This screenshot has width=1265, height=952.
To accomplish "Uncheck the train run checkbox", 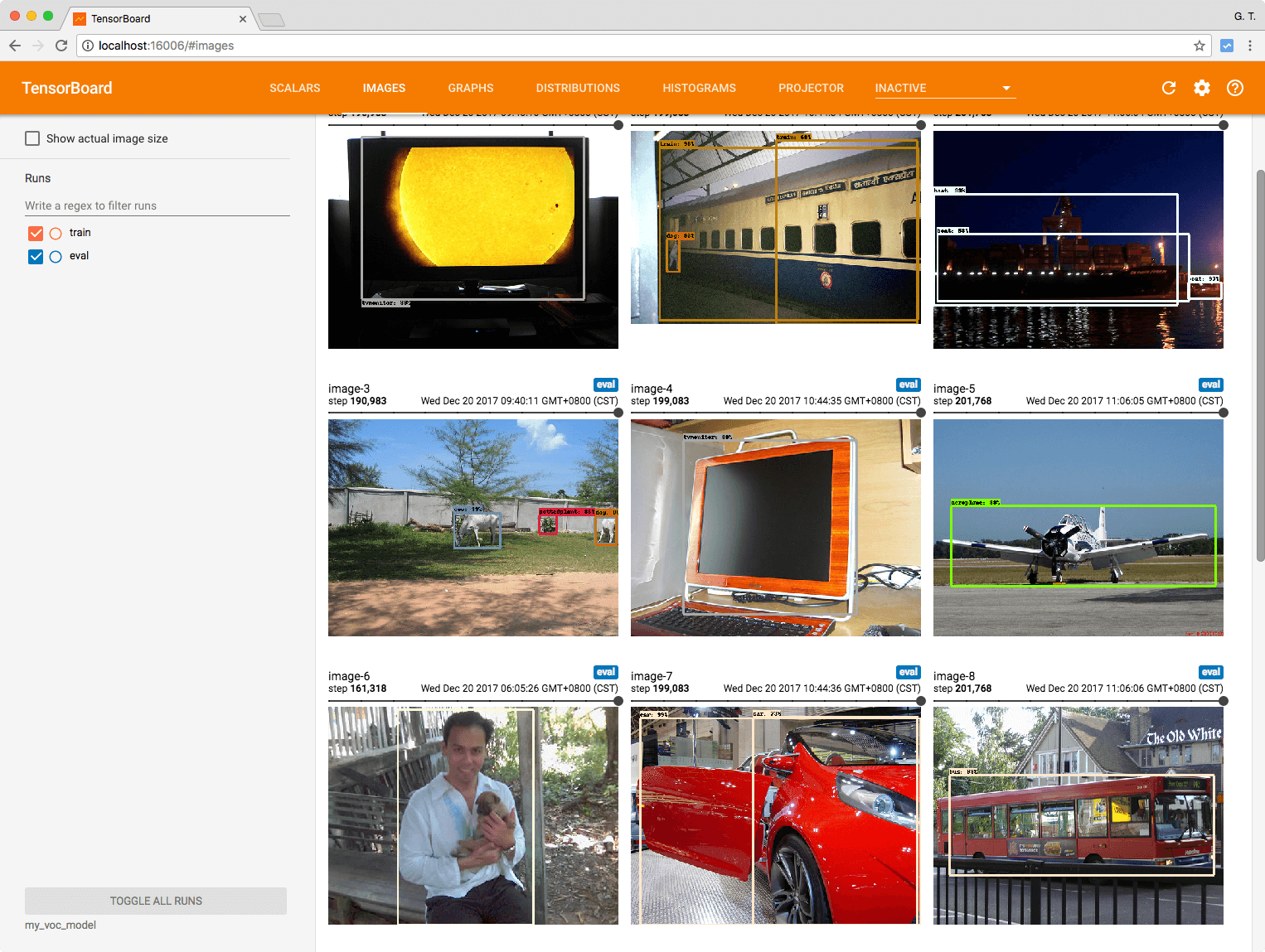I will [36, 234].
